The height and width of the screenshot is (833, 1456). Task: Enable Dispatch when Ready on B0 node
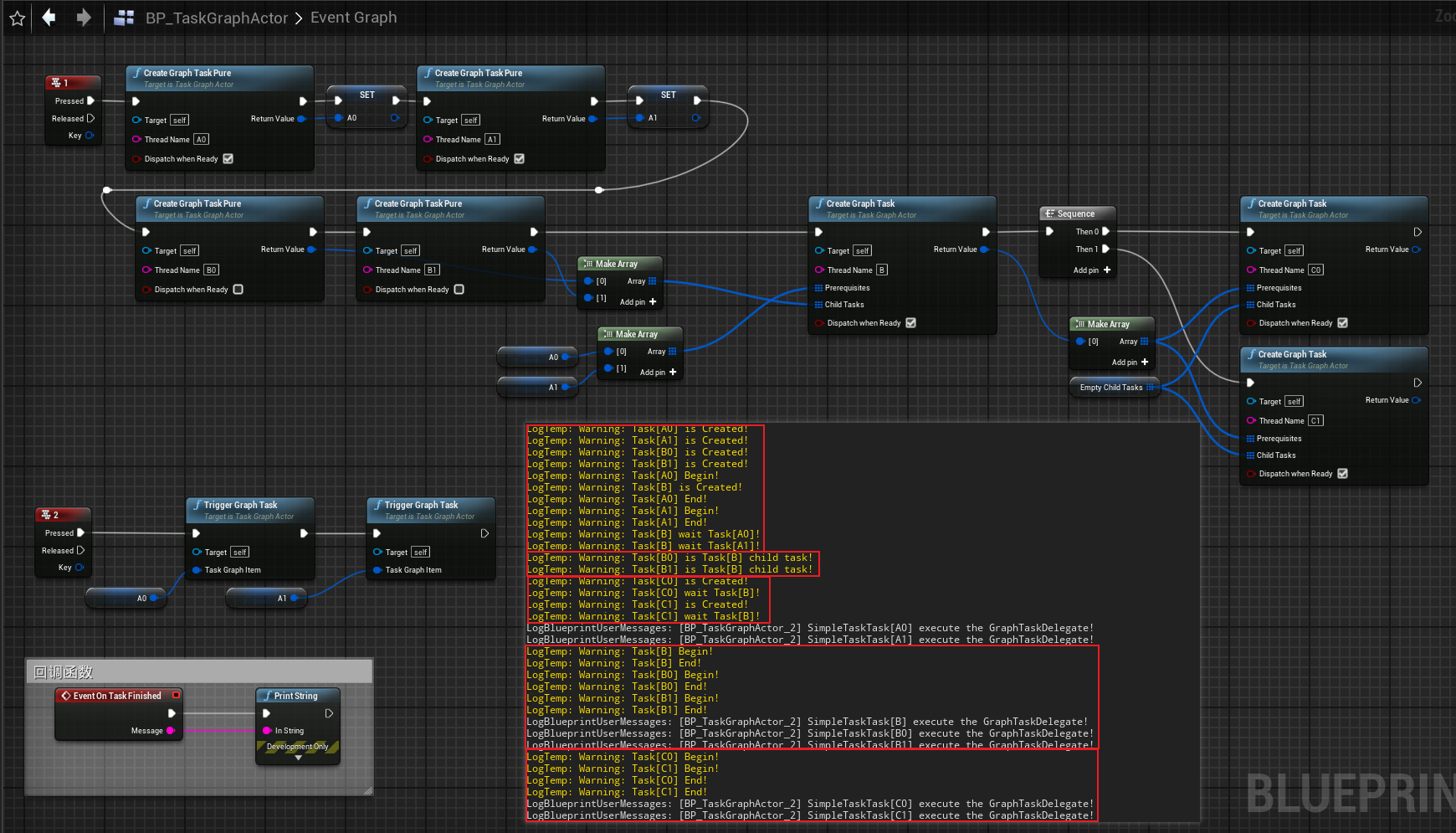tap(238, 290)
